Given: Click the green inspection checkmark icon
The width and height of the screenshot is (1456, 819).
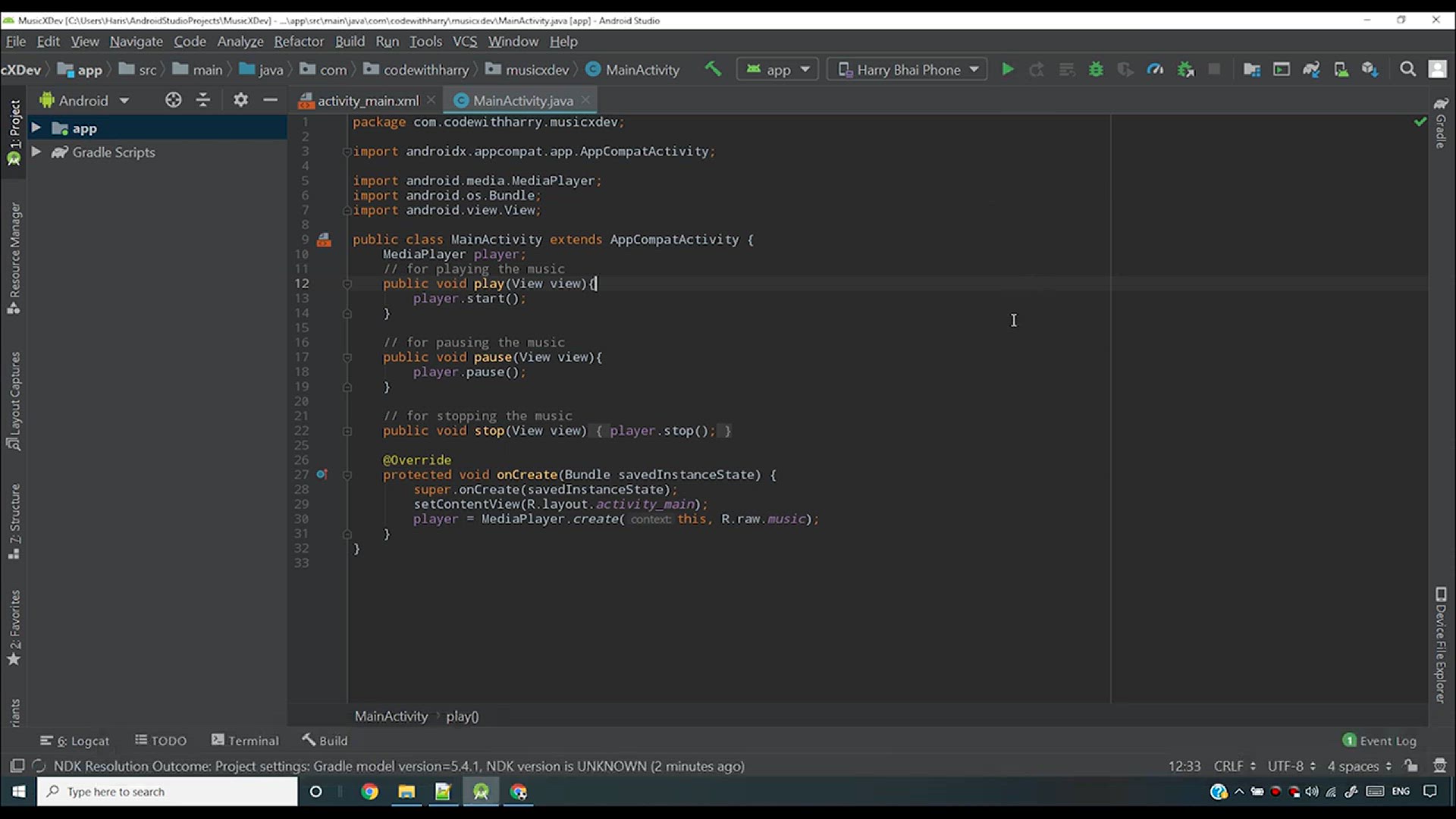Looking at the screenshot, I should (x=1420, y=121).
